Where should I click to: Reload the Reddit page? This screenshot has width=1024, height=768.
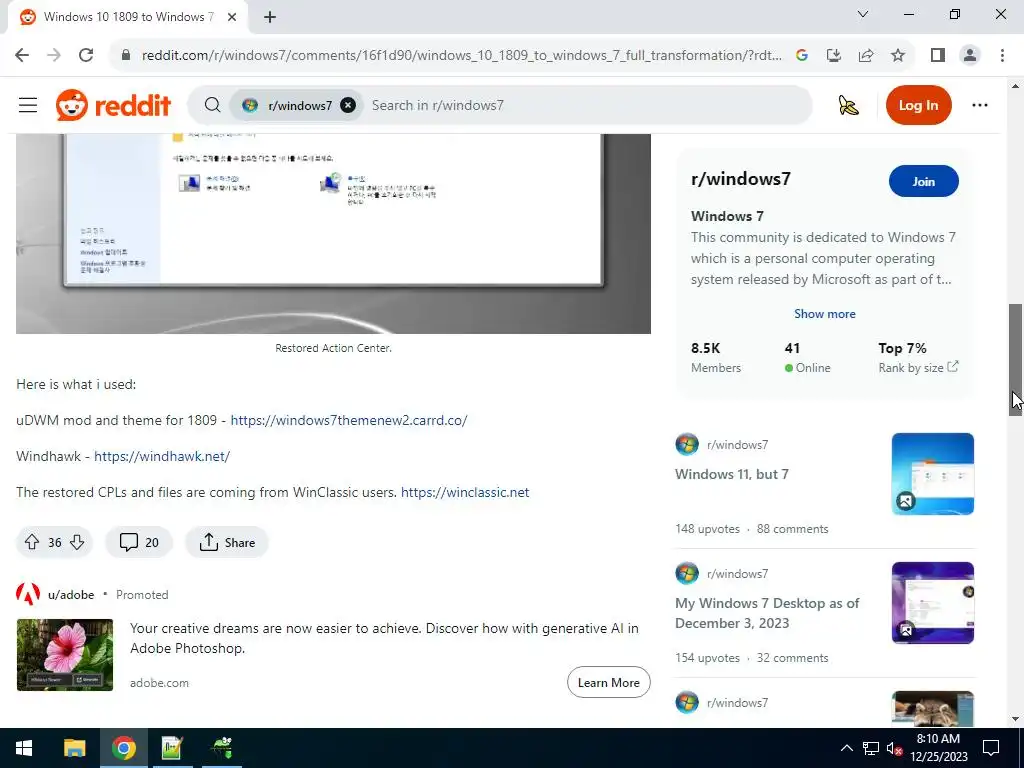pyautogui.click(x=86, y=55)
